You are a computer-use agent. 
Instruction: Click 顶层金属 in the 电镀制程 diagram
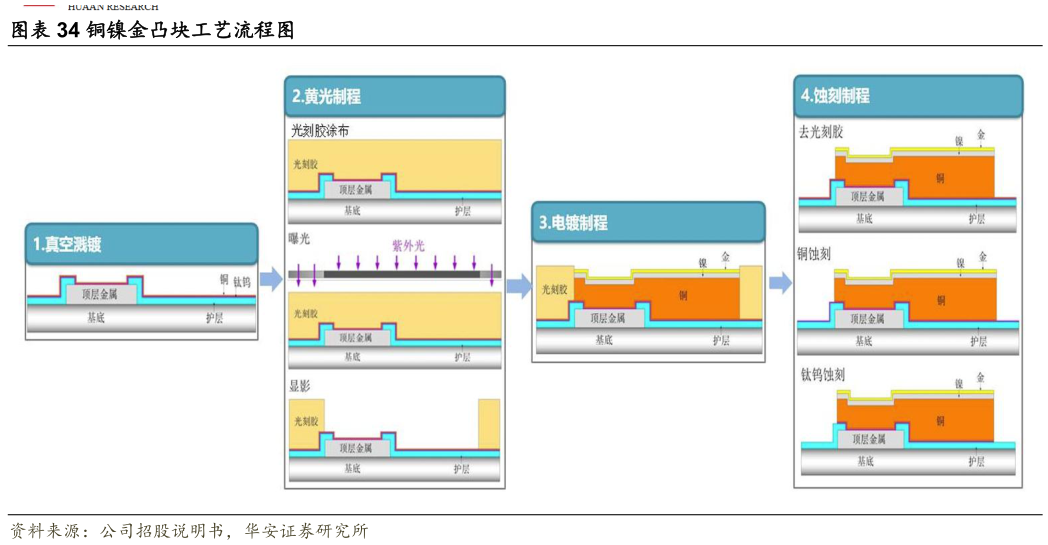coord(608,318)
